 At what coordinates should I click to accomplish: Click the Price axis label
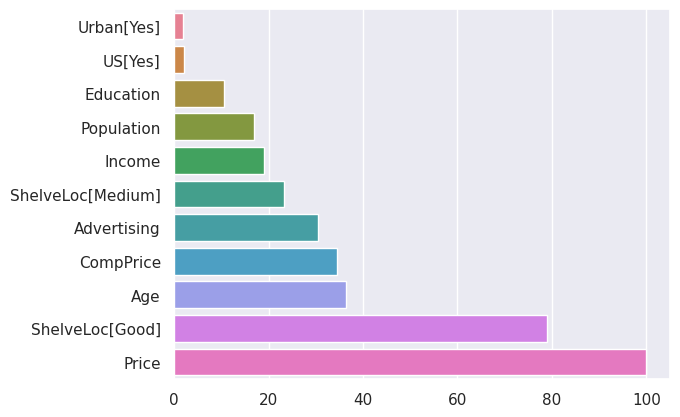coord(142,363)
